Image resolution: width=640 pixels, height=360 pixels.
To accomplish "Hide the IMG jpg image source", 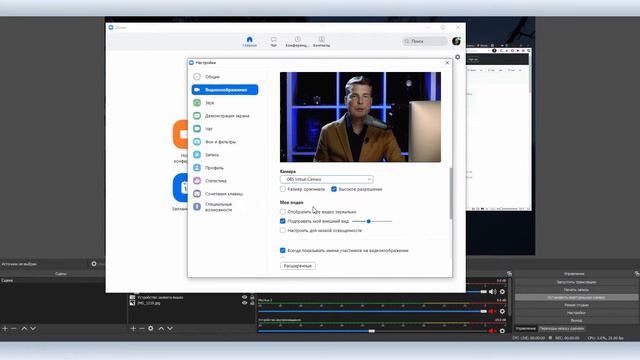I will point(244,303).
